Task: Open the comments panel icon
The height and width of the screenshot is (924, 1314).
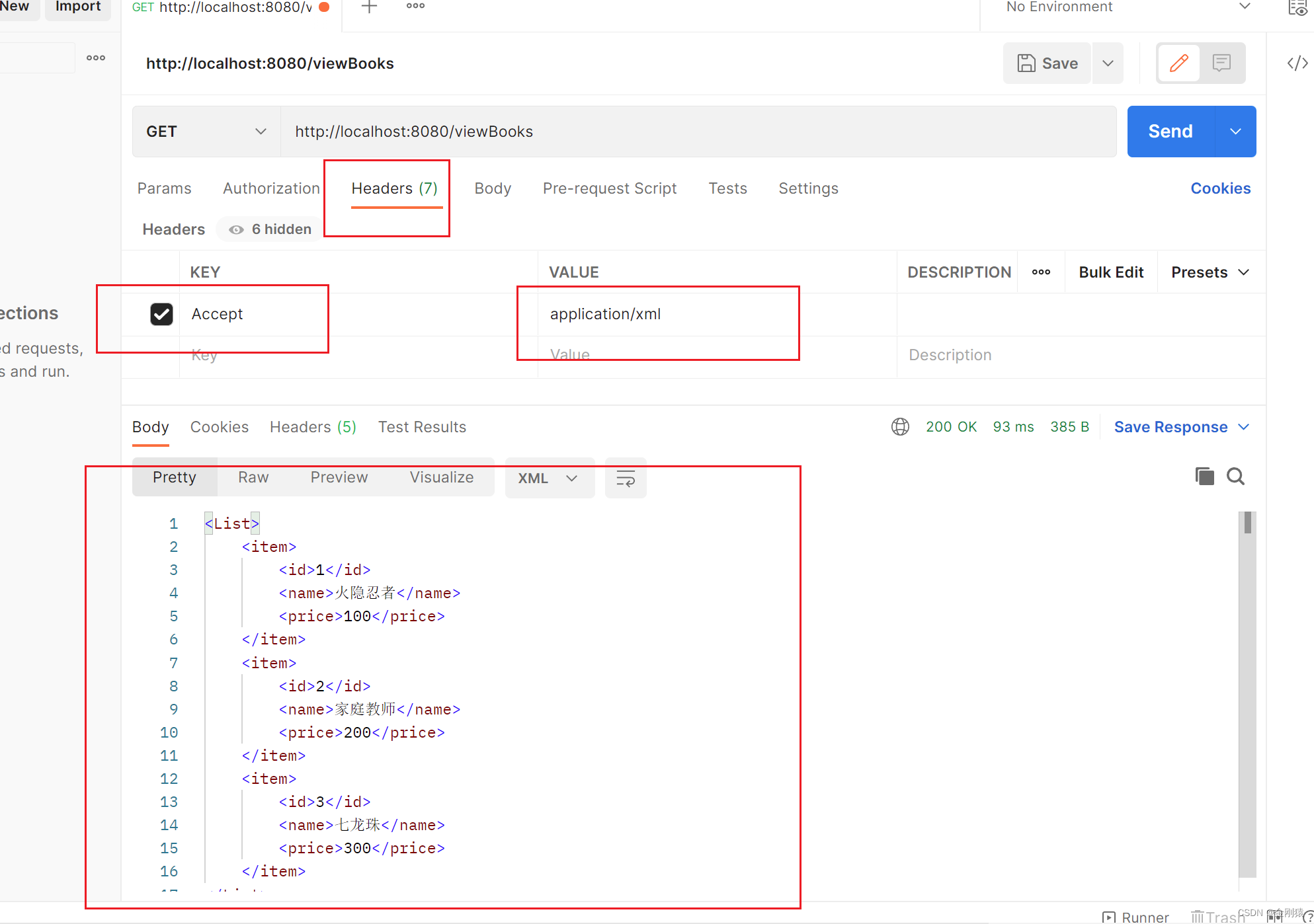Action: [1221, 63]
